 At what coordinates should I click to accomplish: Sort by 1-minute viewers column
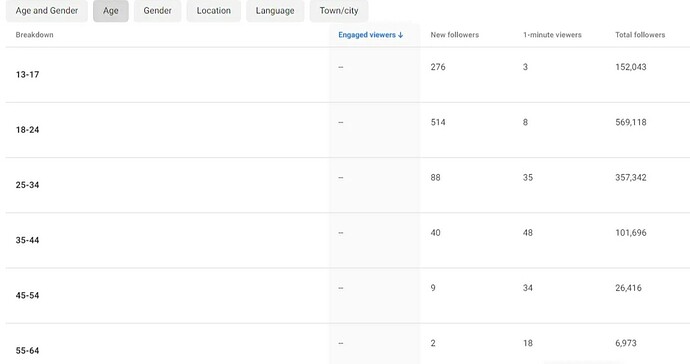552,35
